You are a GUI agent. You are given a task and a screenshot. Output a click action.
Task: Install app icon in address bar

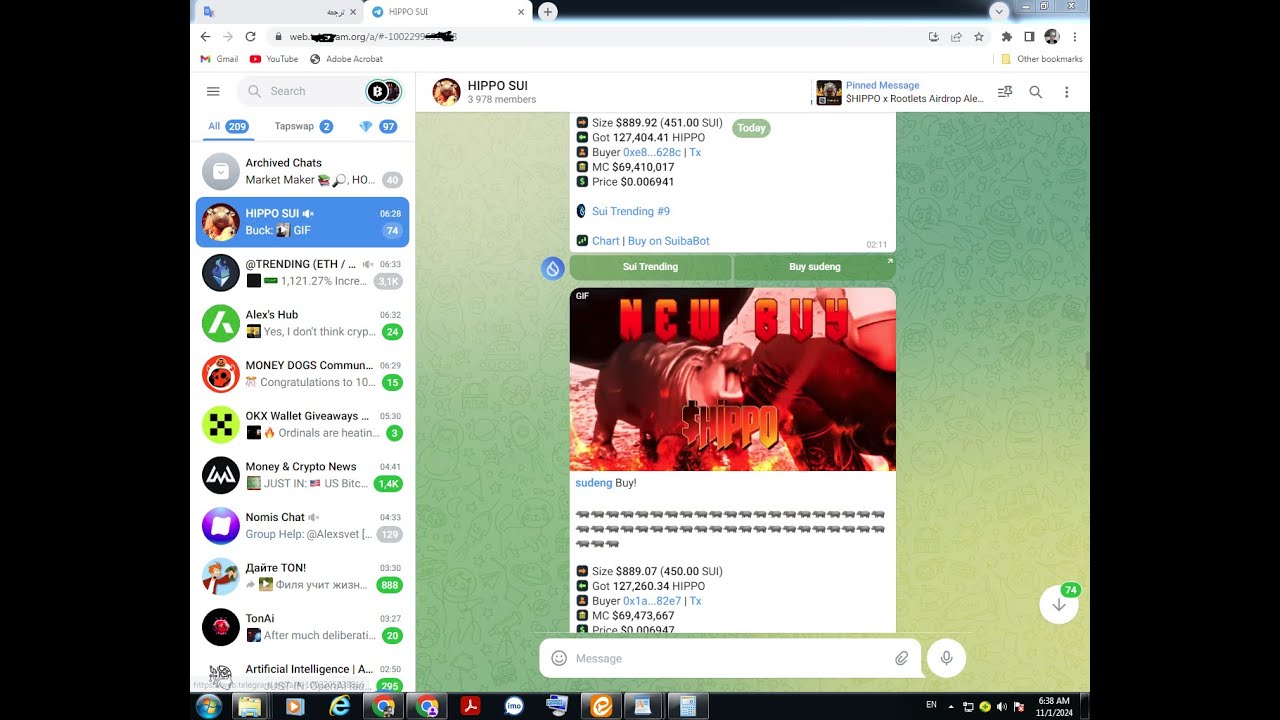933,37
